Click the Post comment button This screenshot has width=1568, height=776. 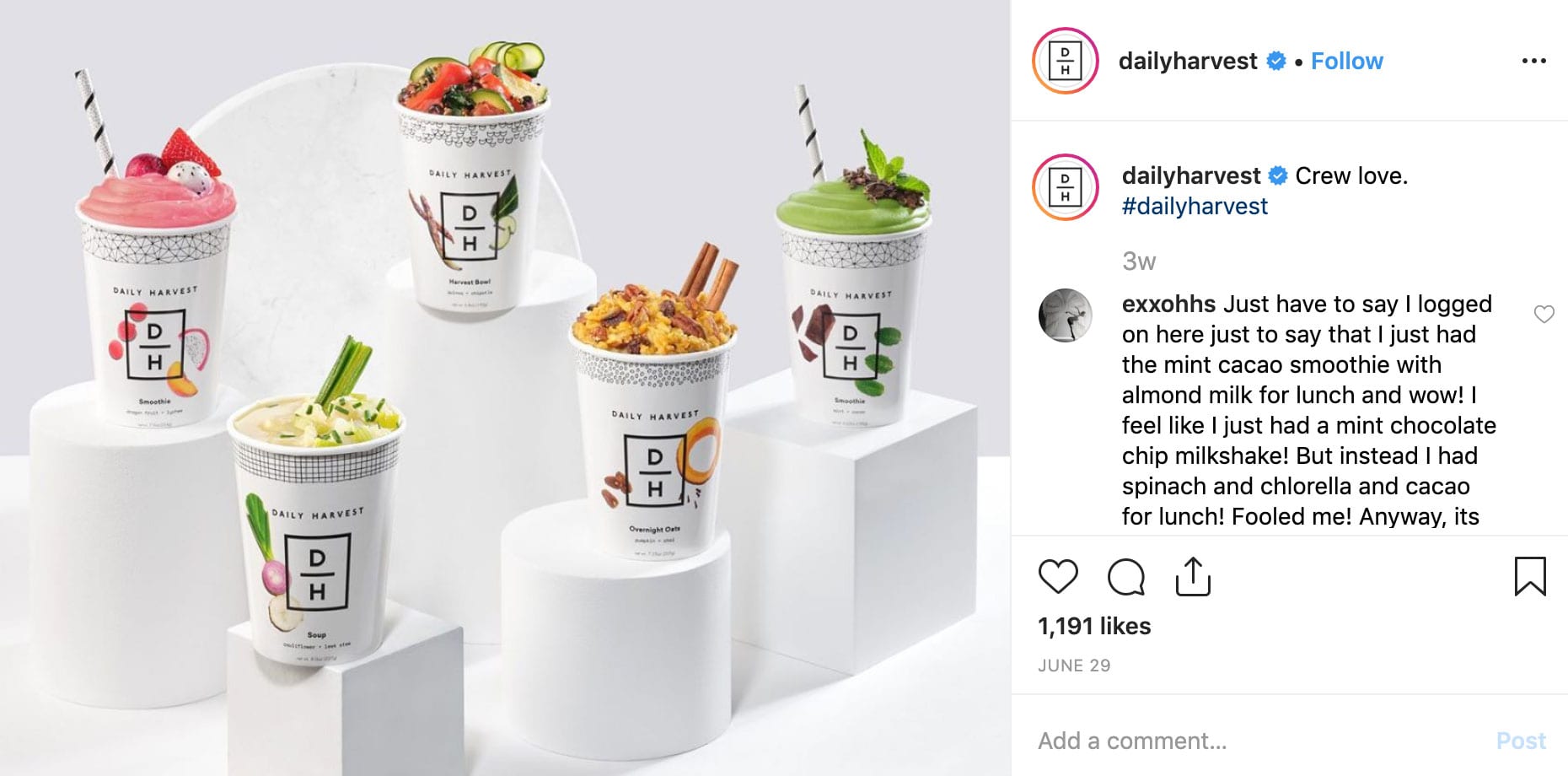pyautogui.click(x=1521, y=741)
